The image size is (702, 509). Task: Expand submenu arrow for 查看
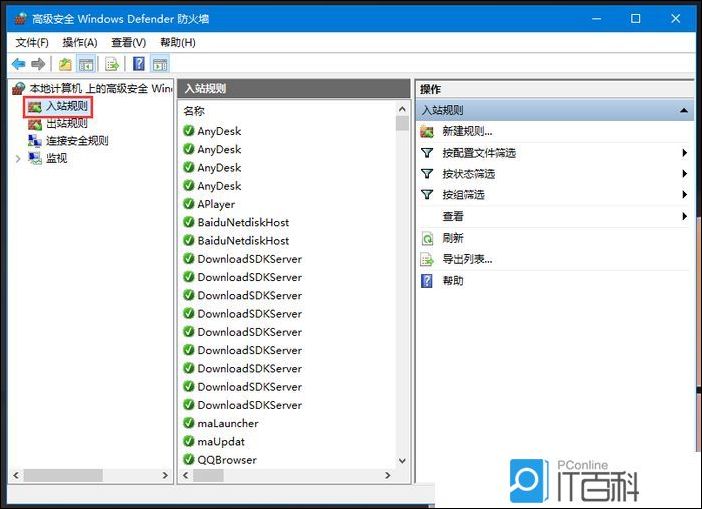pos(684,216)
